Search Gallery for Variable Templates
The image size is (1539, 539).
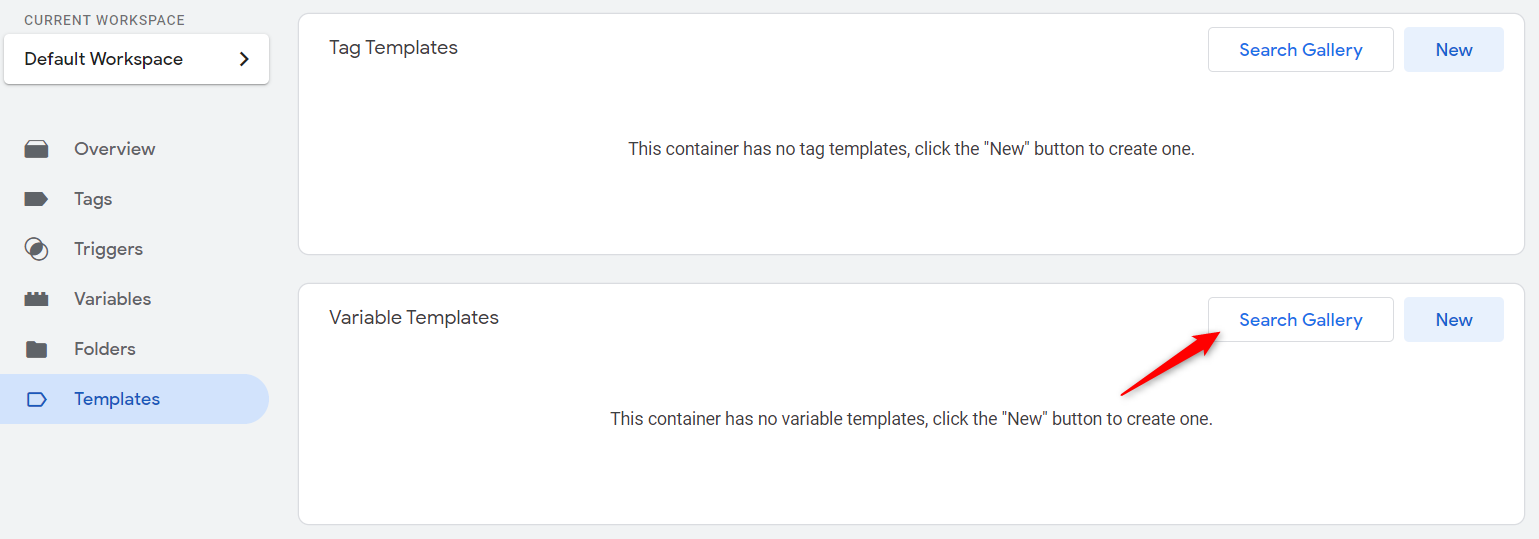(x=1300, y=320)
